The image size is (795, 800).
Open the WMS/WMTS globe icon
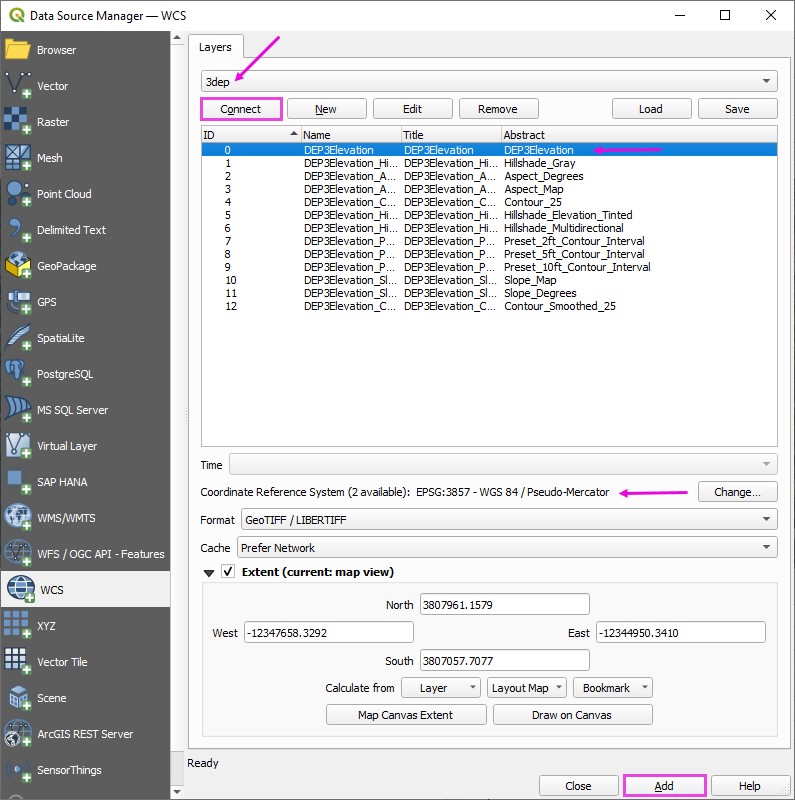point(19,518)
